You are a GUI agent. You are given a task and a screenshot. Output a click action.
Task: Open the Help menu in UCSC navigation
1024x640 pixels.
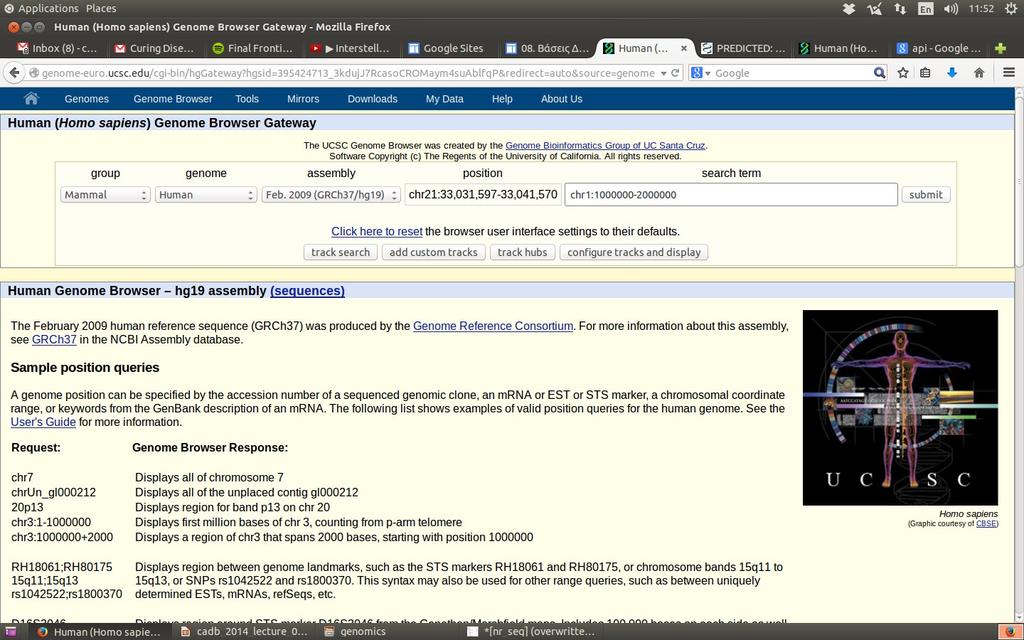coord(502,99)
